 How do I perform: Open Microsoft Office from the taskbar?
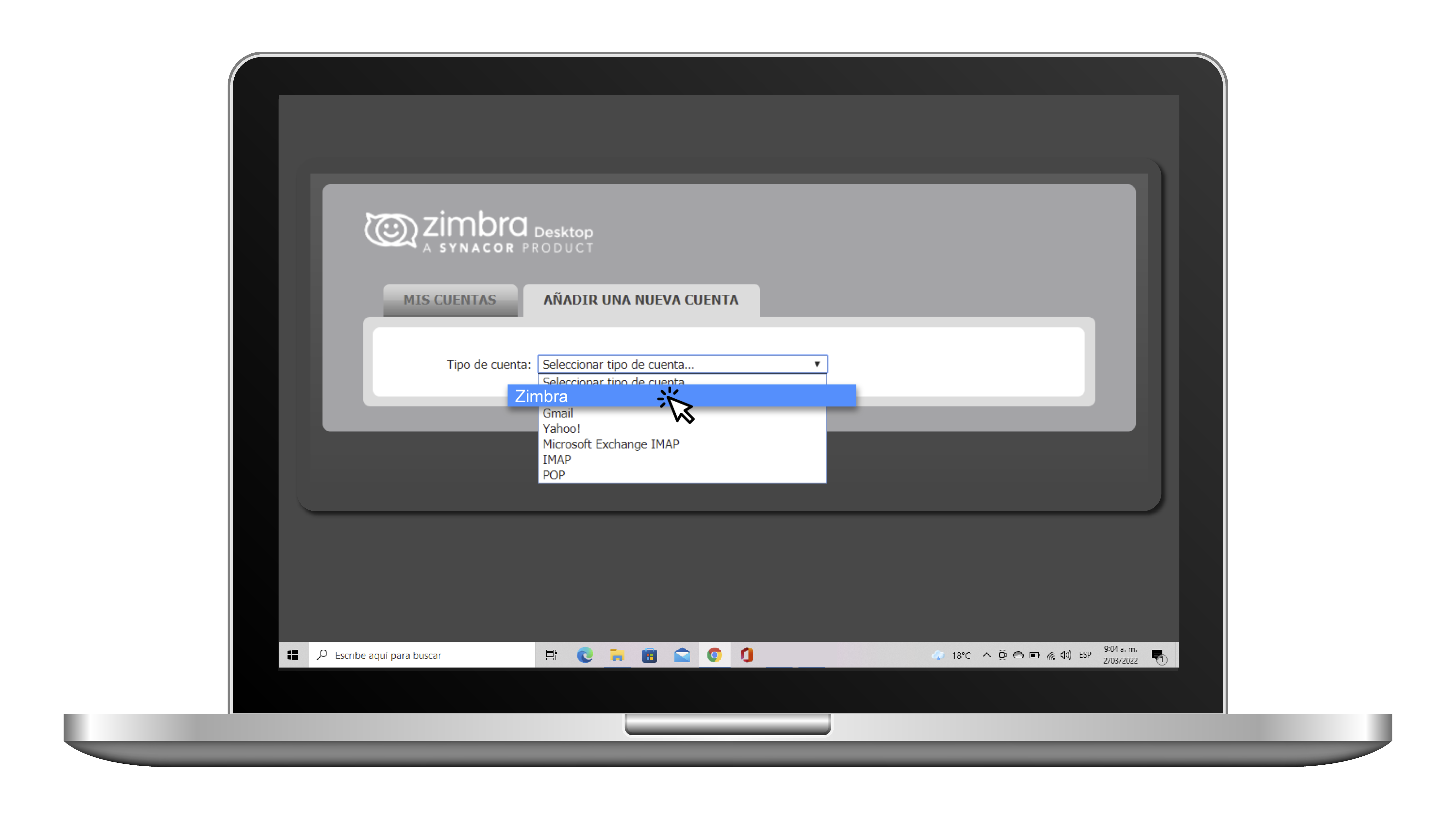747,655
